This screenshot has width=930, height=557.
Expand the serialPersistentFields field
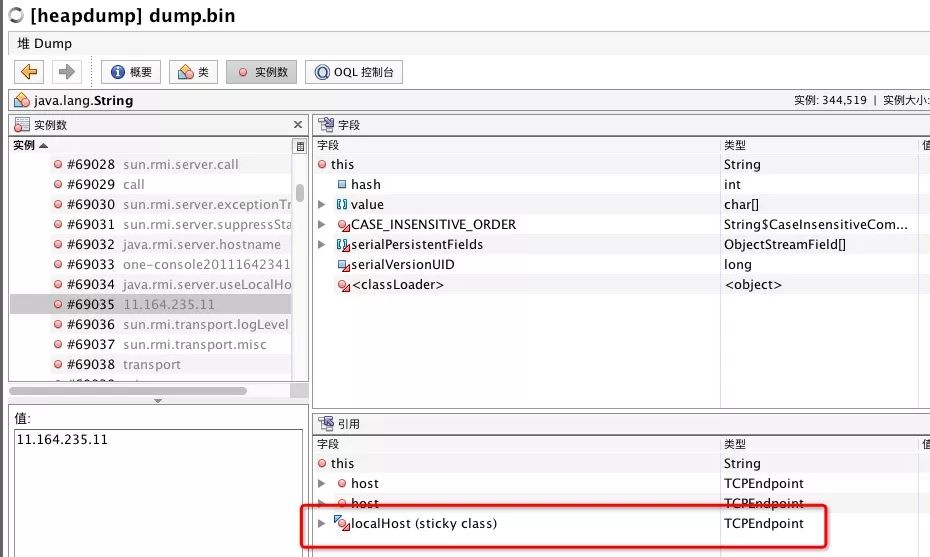[x=322, y=244]
